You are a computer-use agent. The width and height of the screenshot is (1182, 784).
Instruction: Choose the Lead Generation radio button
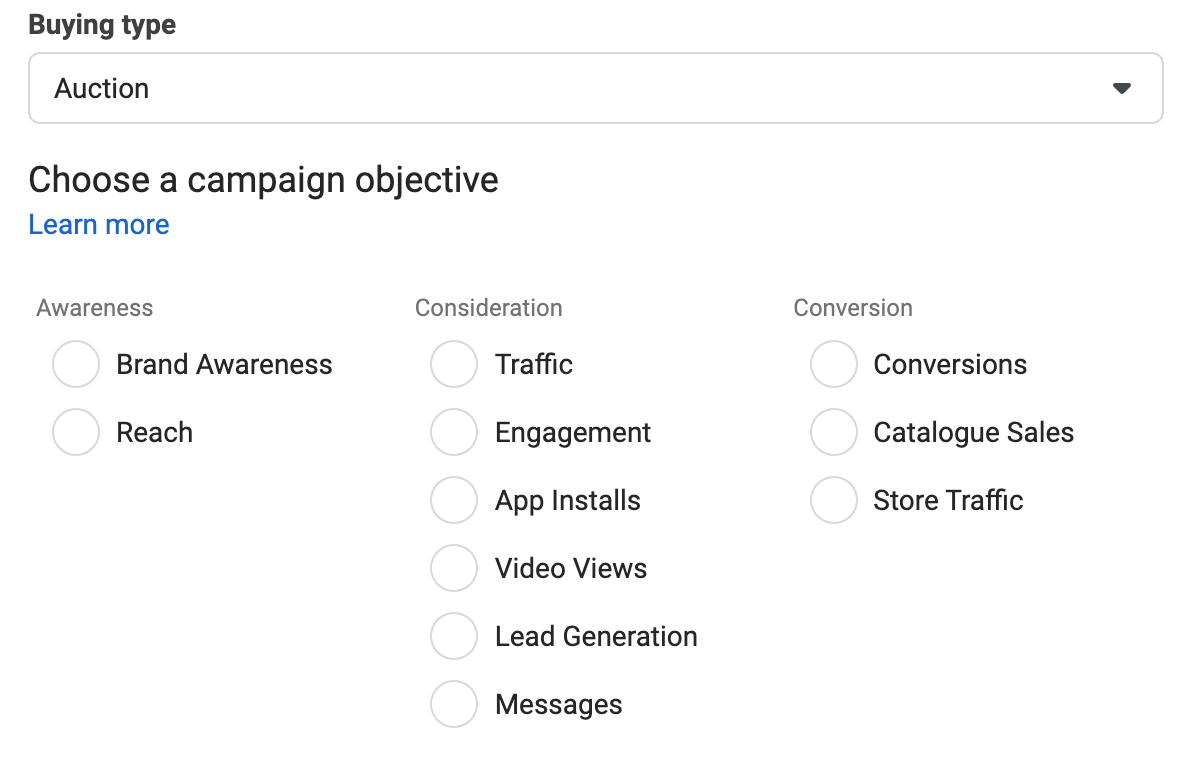click(x=454, y=637)
